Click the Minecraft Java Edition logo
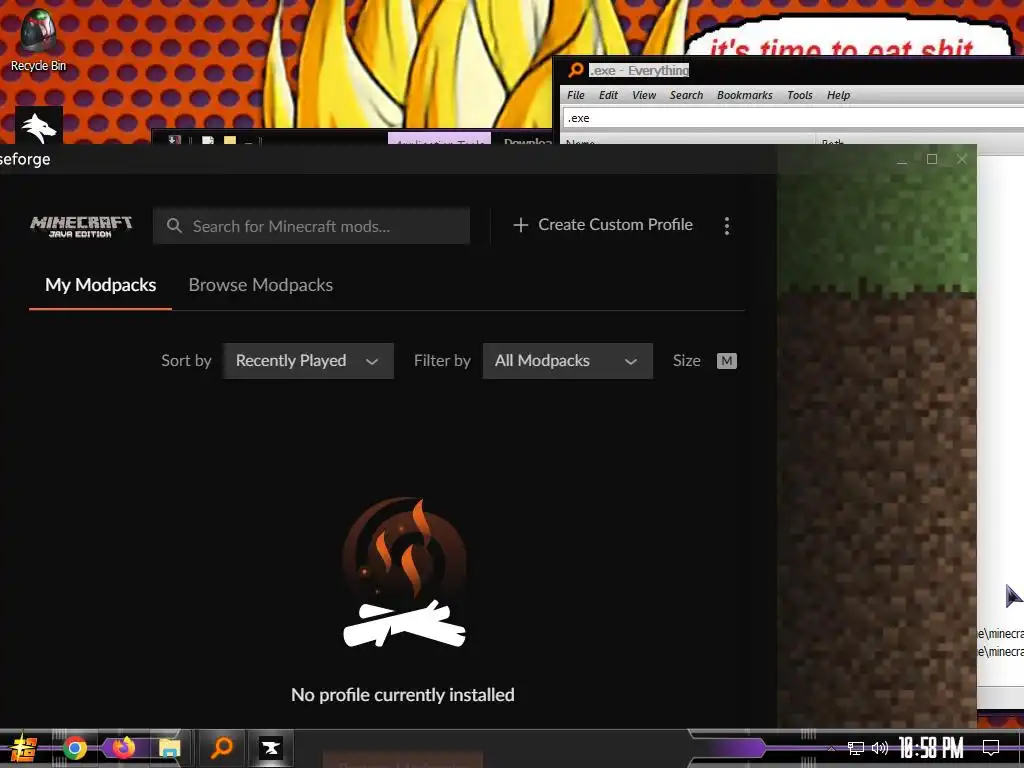Image resolution: width=1024 pixels, height=768 pixels. point(81,226)
